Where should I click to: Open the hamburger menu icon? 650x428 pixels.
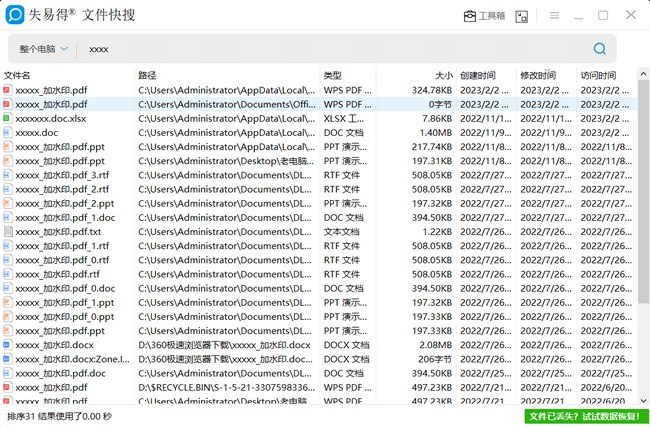[554, 15]
